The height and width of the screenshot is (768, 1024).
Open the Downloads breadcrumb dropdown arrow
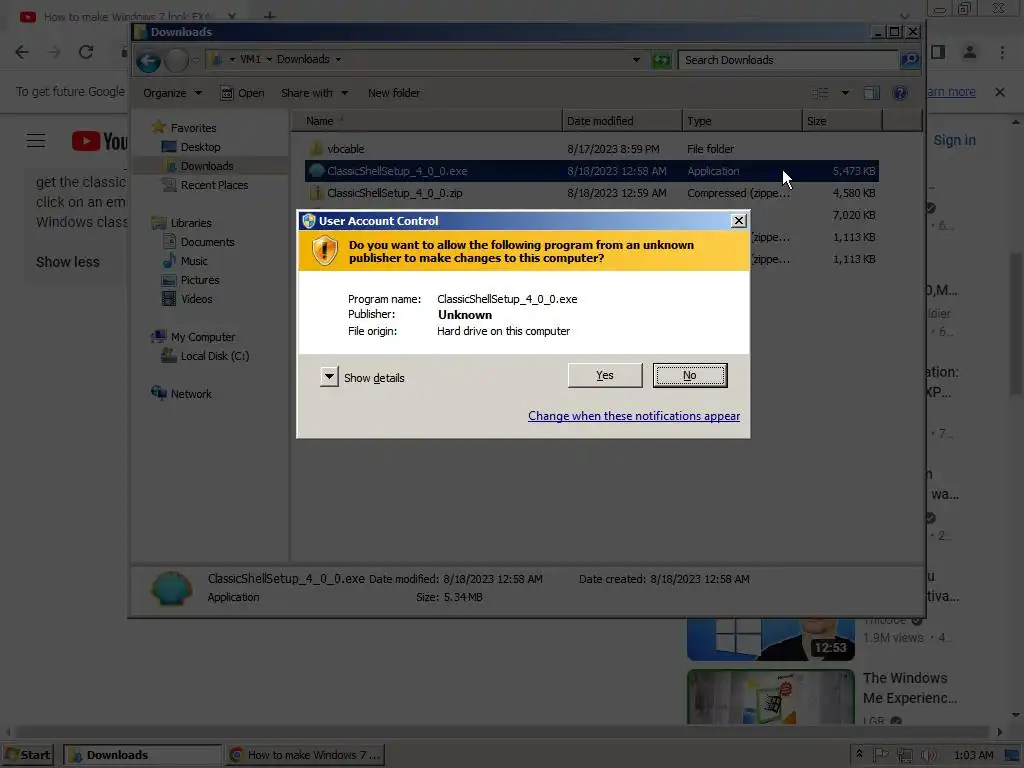[x=338, y=59]
